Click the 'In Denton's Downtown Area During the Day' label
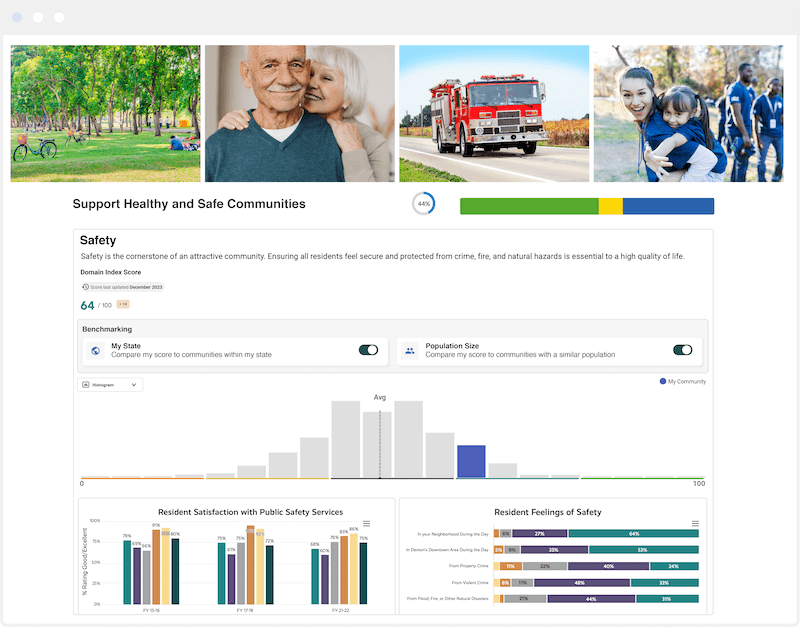The image size is (800, 627). tap(447, 550)
